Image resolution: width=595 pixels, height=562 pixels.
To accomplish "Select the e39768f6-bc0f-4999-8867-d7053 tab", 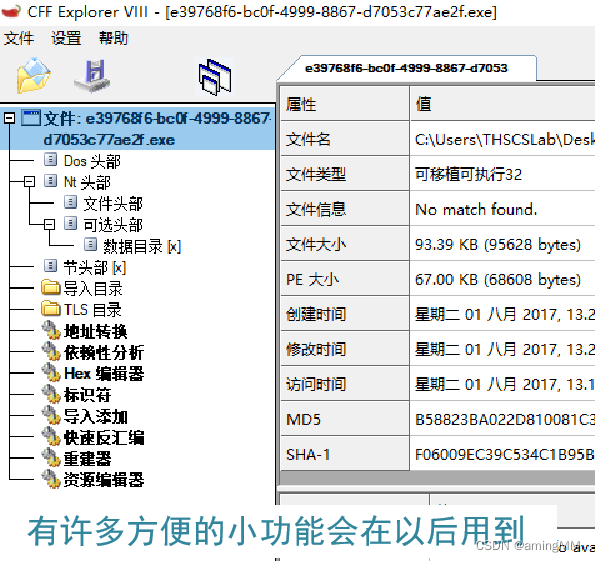I will point(406,68).
